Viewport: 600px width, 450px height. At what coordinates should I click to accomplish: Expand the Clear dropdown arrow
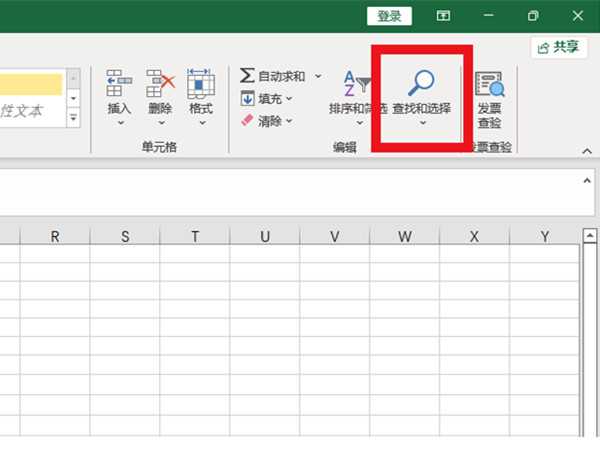tap(290, 121)
